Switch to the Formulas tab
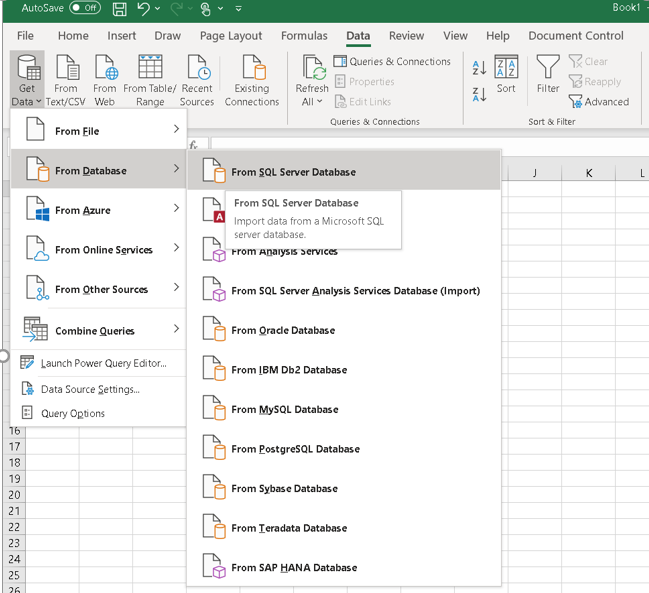649x593 pixels. [x=304, y=36]
